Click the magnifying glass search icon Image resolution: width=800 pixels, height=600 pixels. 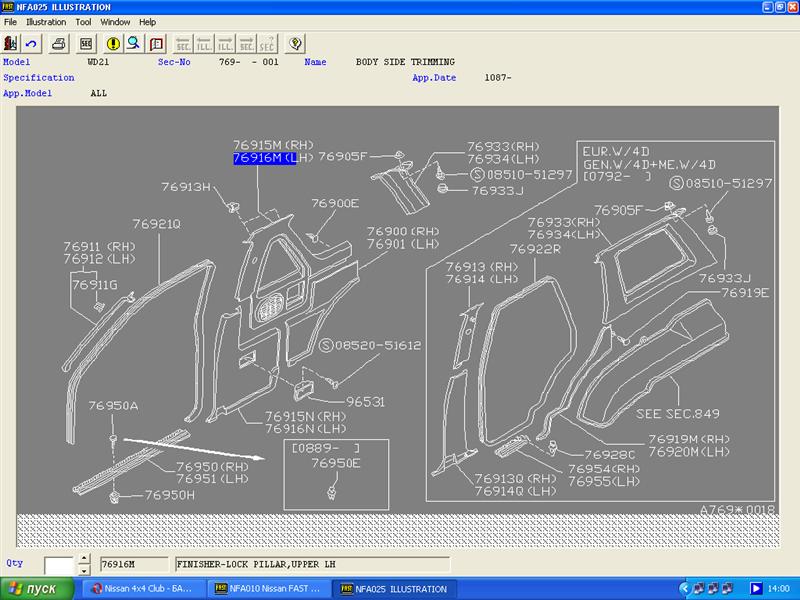click(133, 44)
